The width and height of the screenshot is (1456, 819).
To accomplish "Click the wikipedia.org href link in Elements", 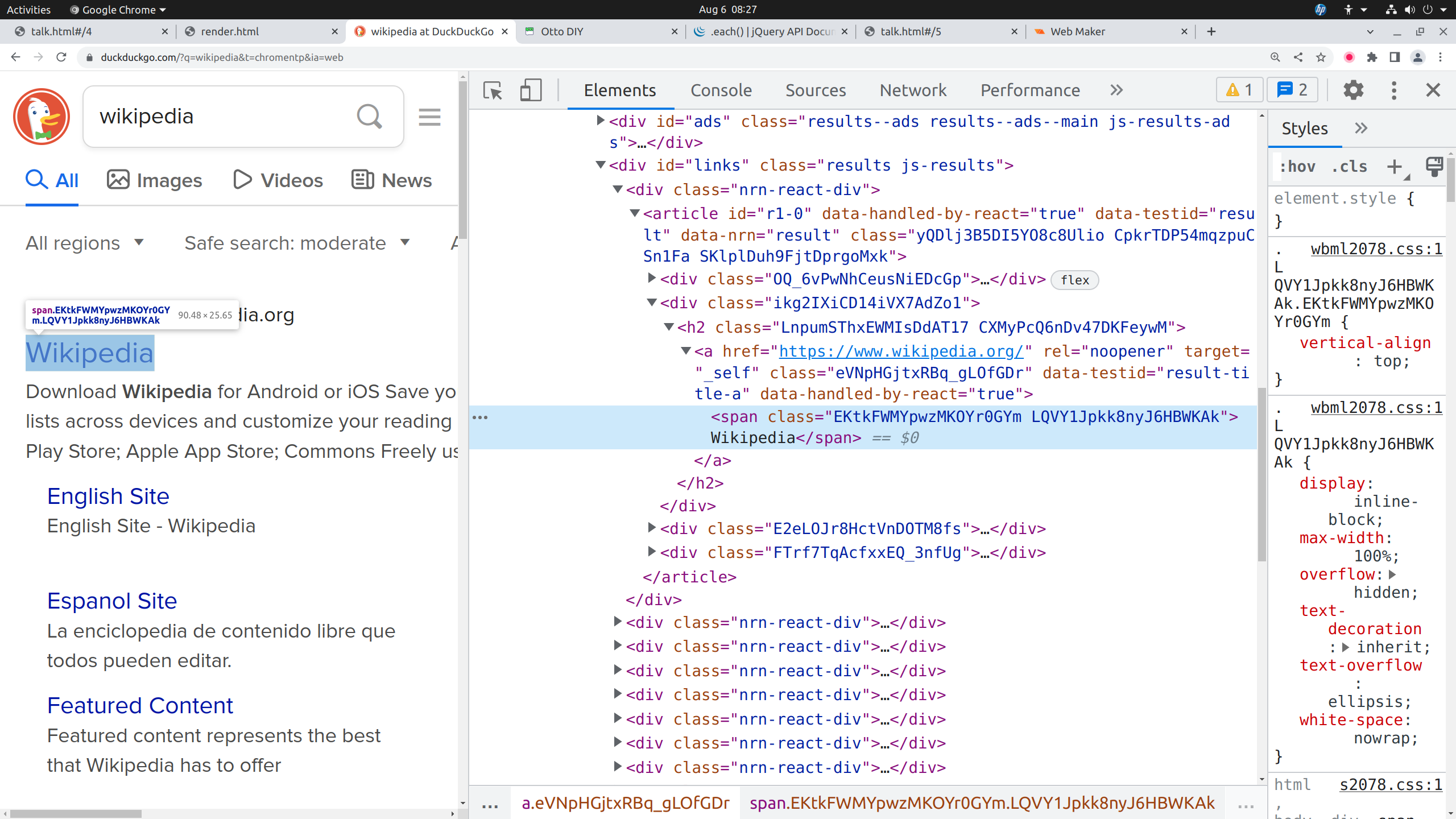I will click(900, 351).
